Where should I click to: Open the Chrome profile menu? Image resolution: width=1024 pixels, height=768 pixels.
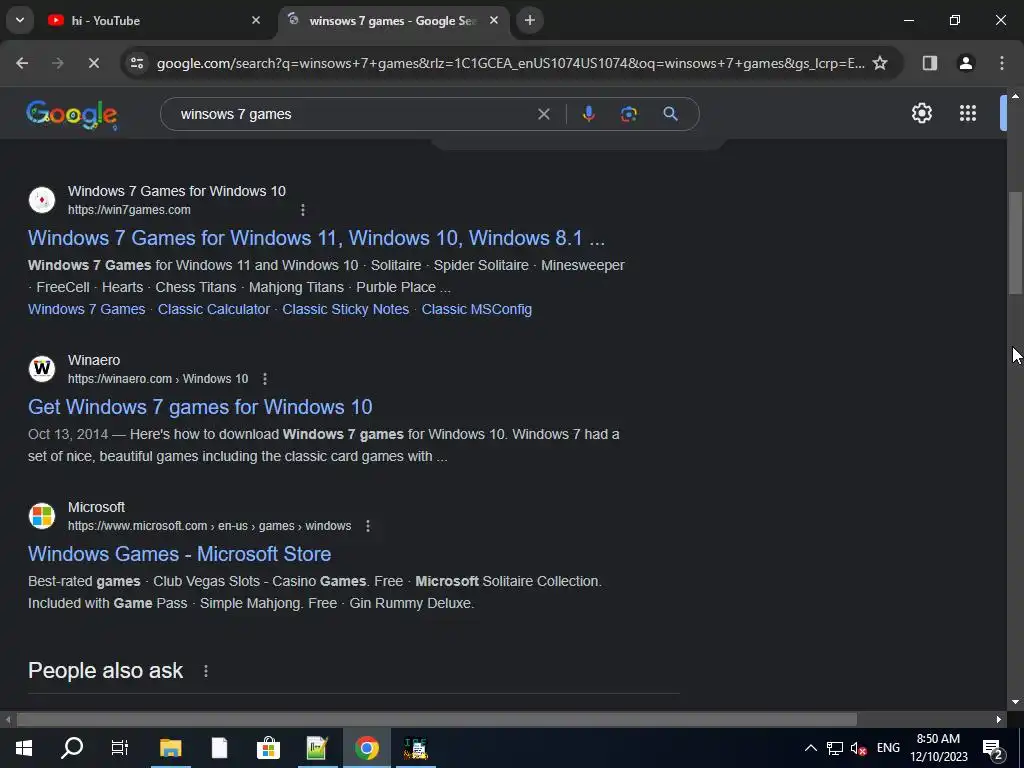[x=965, y=63]
